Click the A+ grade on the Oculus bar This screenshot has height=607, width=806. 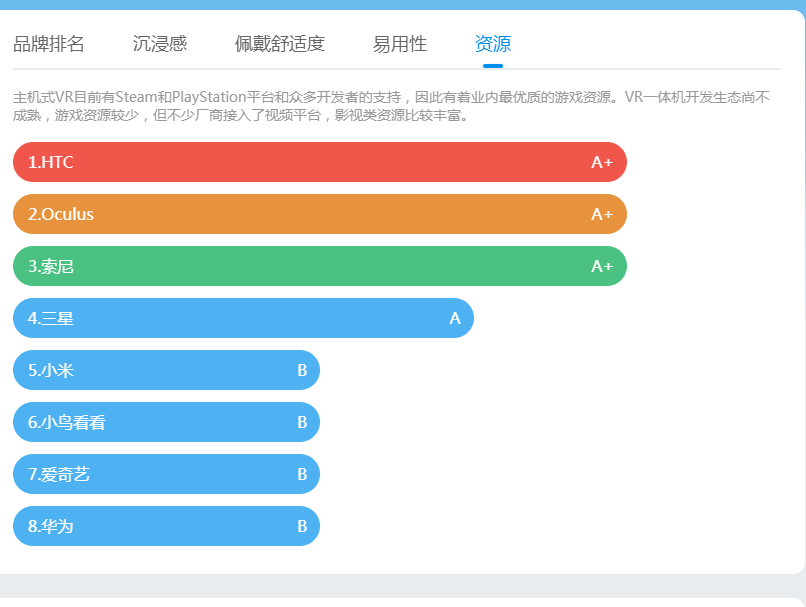pyautogui.click(x=602, y=214)
